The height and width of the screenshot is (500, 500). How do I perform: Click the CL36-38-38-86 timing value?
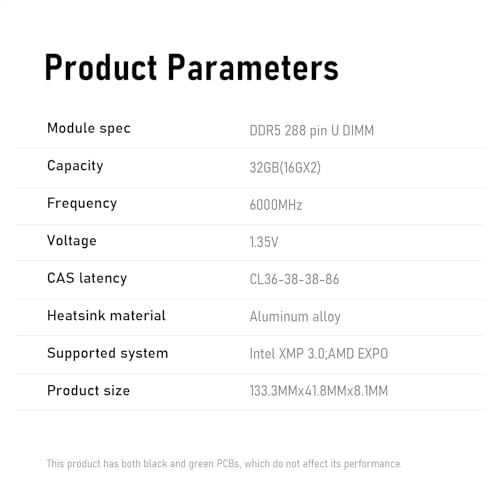294,279
